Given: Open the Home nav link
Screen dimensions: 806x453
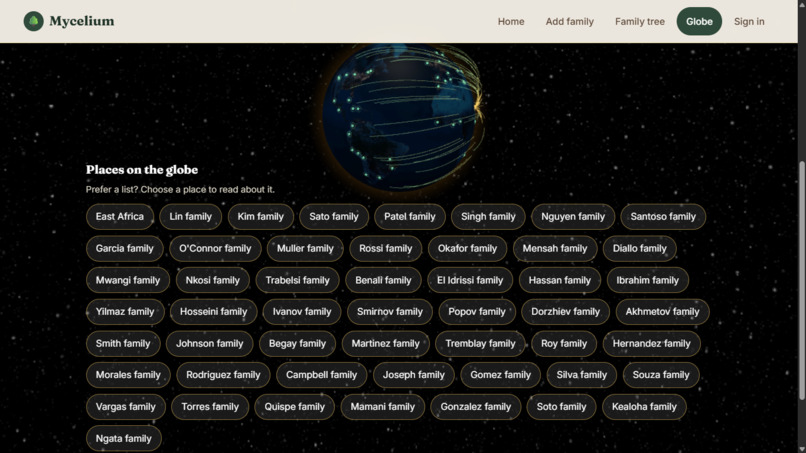Looking at the screenshot, I should tap(510, 22).
